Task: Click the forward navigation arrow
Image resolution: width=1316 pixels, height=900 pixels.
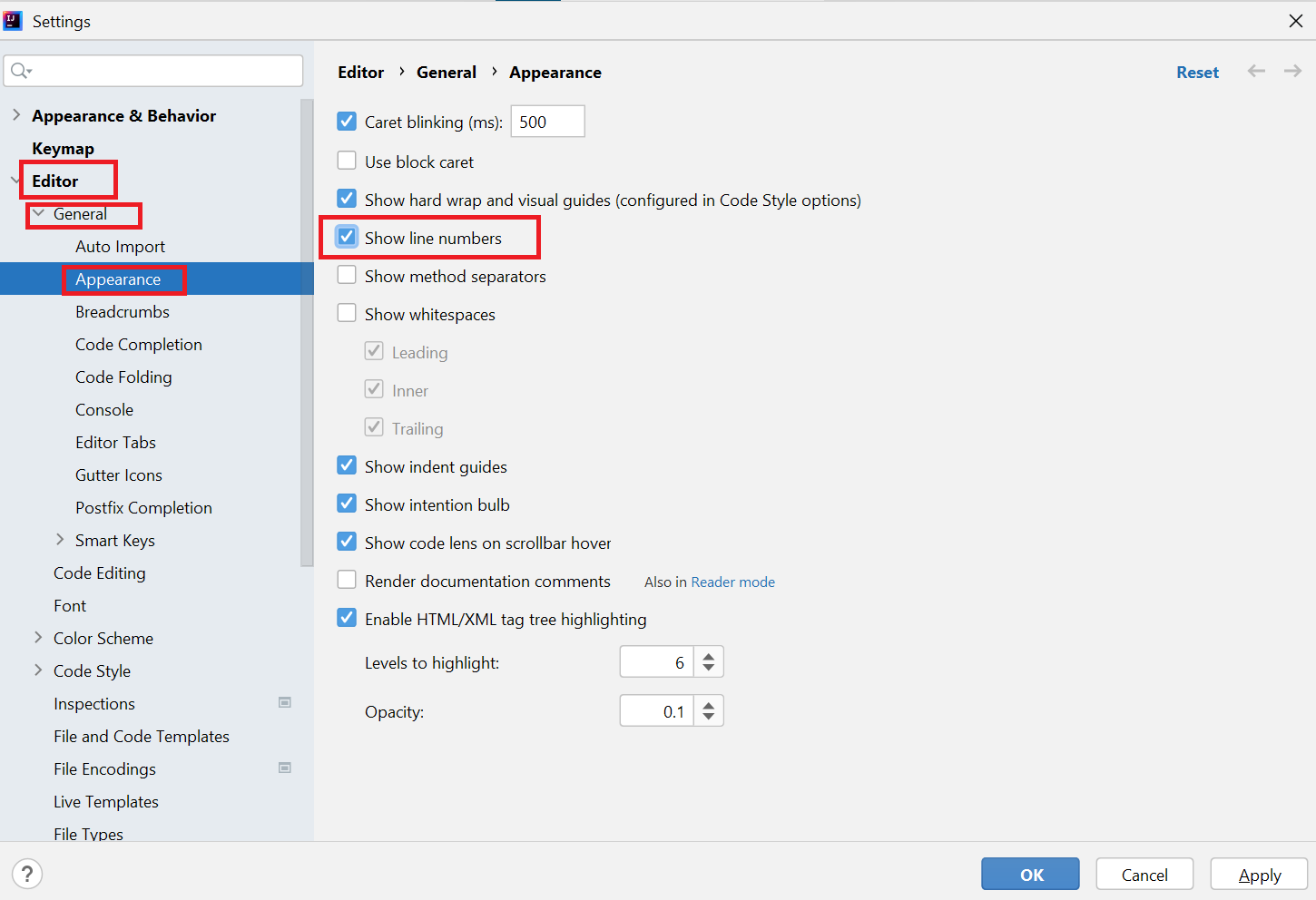Action: click(x=1292, y=71)
